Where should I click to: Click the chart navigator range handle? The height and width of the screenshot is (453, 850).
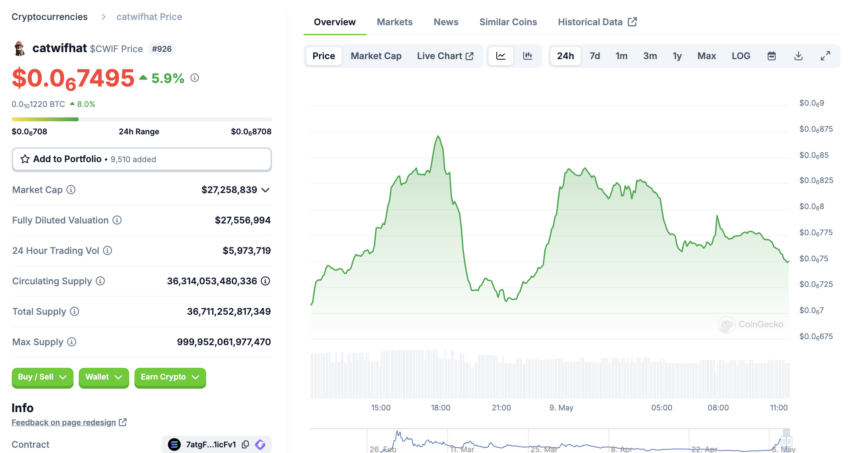point(787,440)
